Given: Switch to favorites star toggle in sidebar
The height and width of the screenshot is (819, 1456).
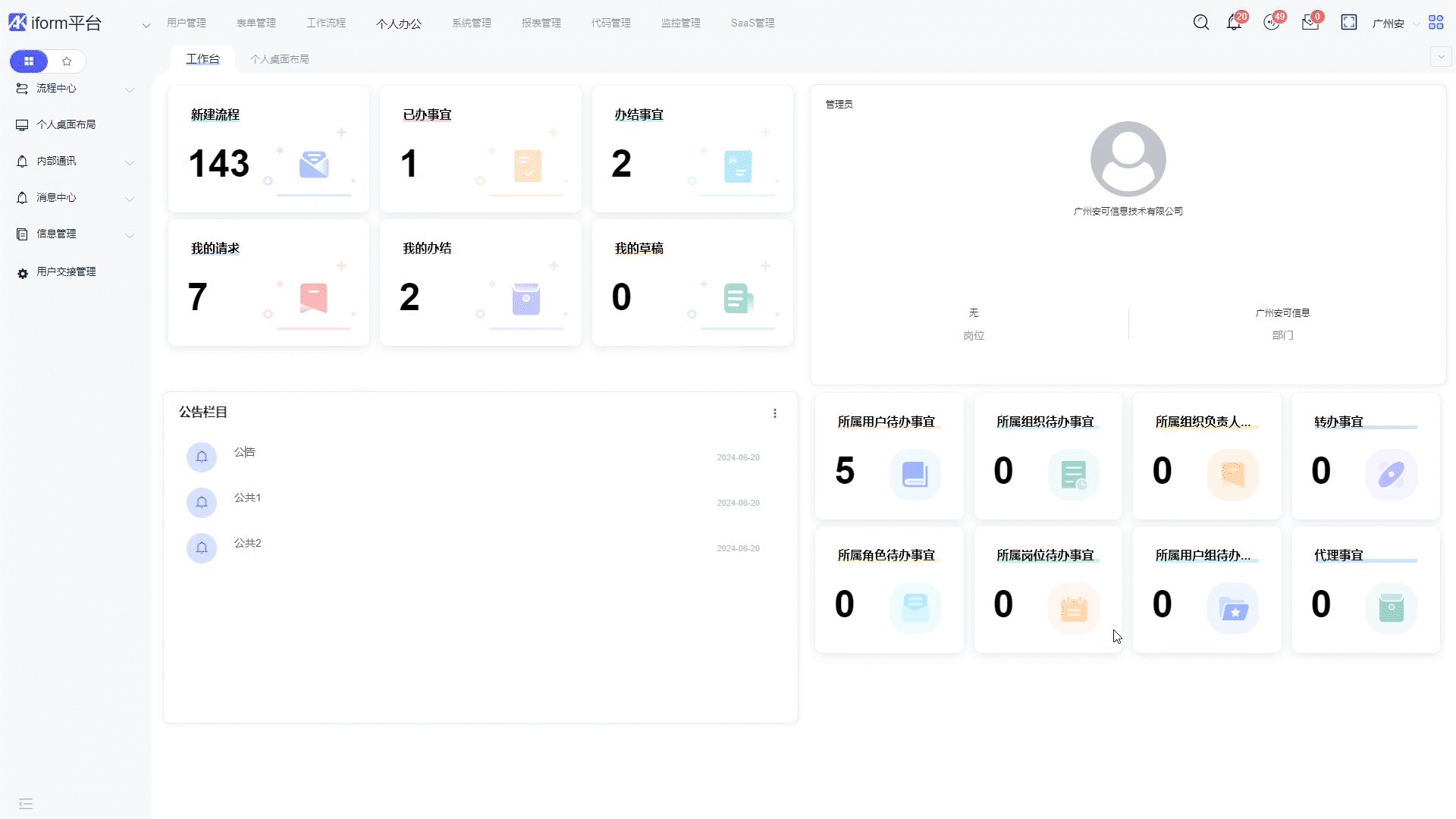Looking at the screenshot, I should click(x=67, y=61).
